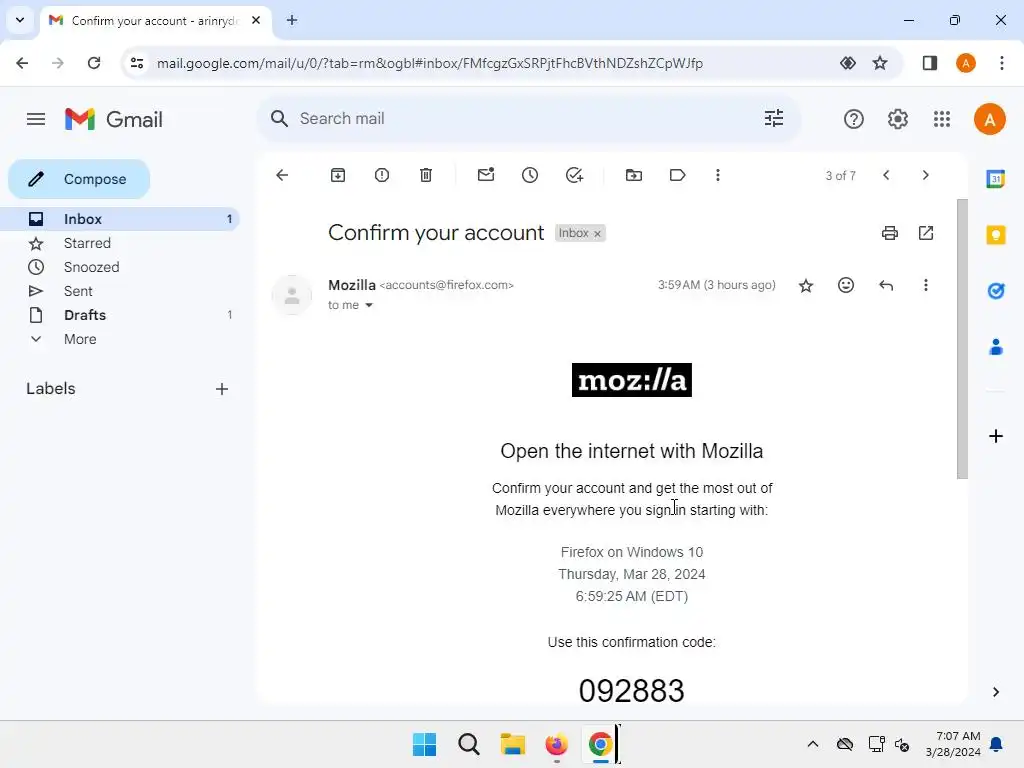Expand recipient details next to 'to me'

[x=369, y=305]
